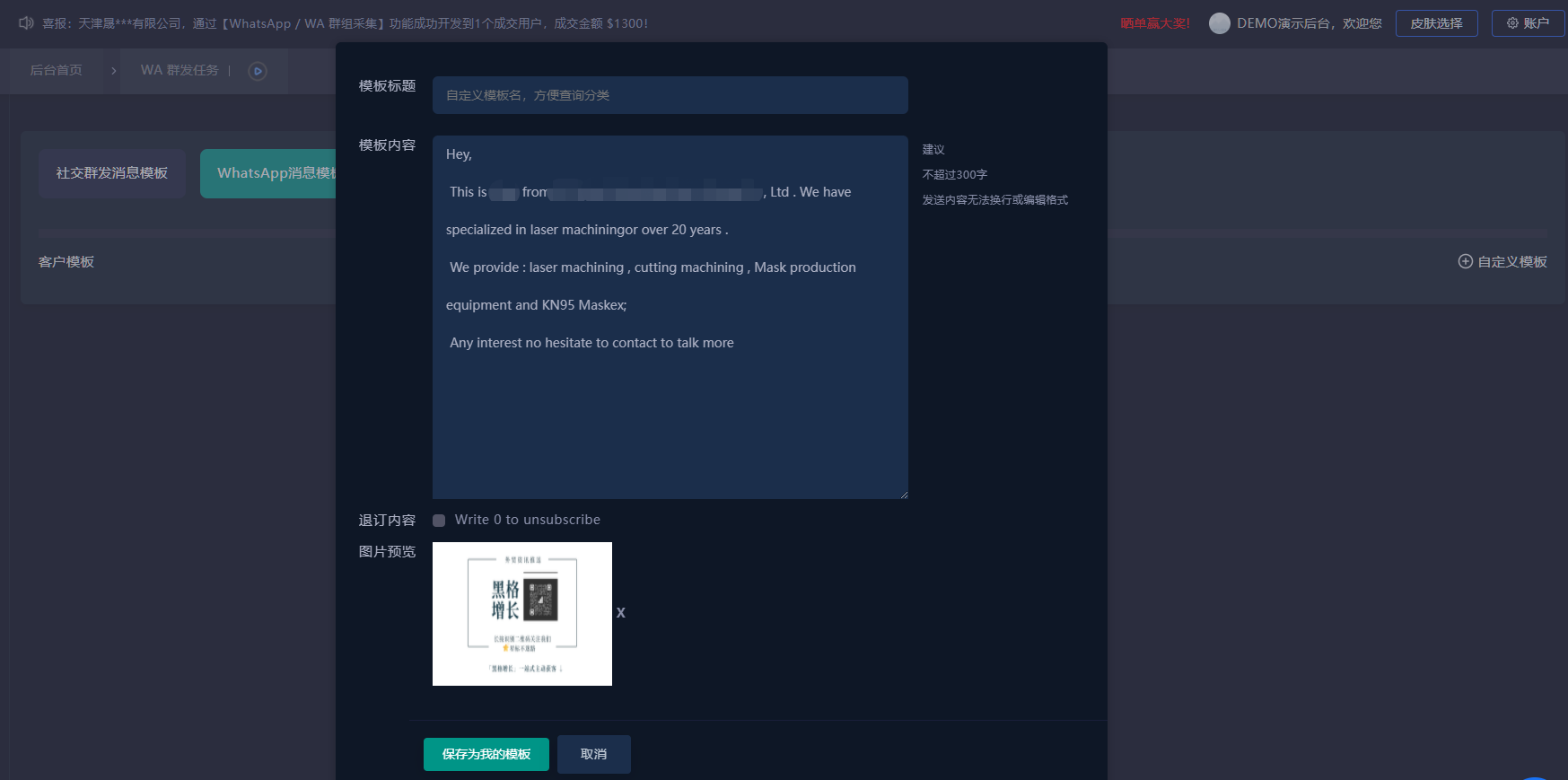Enable the Write 0 to unsubscribe checkbox
This screenshot has height=780, width=1568.
[x=439, y=521]
